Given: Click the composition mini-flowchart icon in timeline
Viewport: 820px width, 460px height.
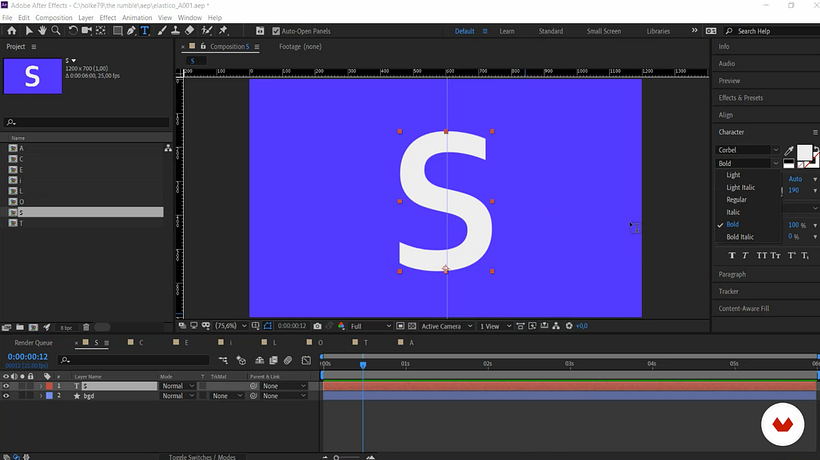Looking at the screenshot, I should [x=223, y=360].
